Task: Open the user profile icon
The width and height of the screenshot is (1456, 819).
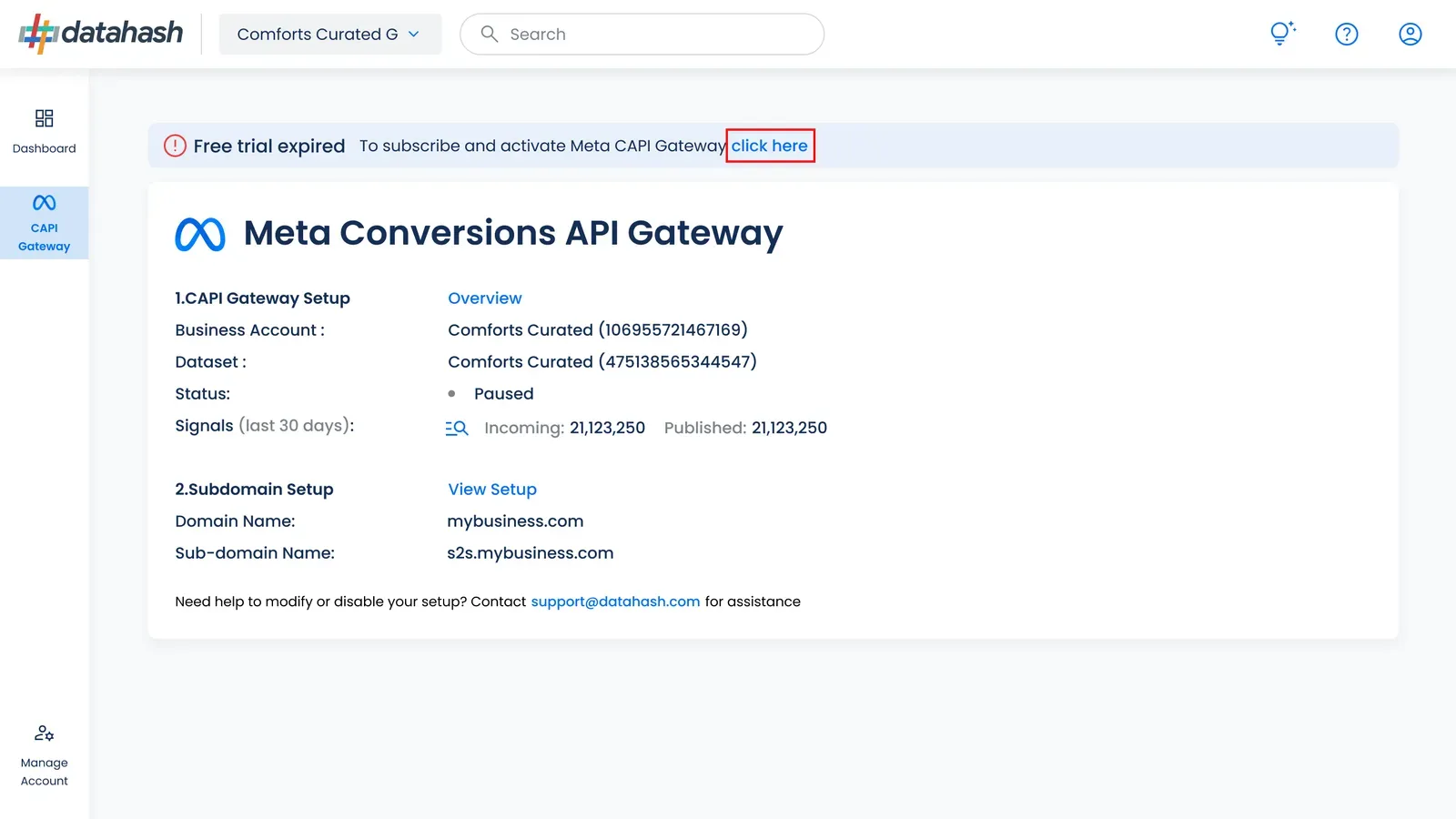Action: [x=1410, y=34]
